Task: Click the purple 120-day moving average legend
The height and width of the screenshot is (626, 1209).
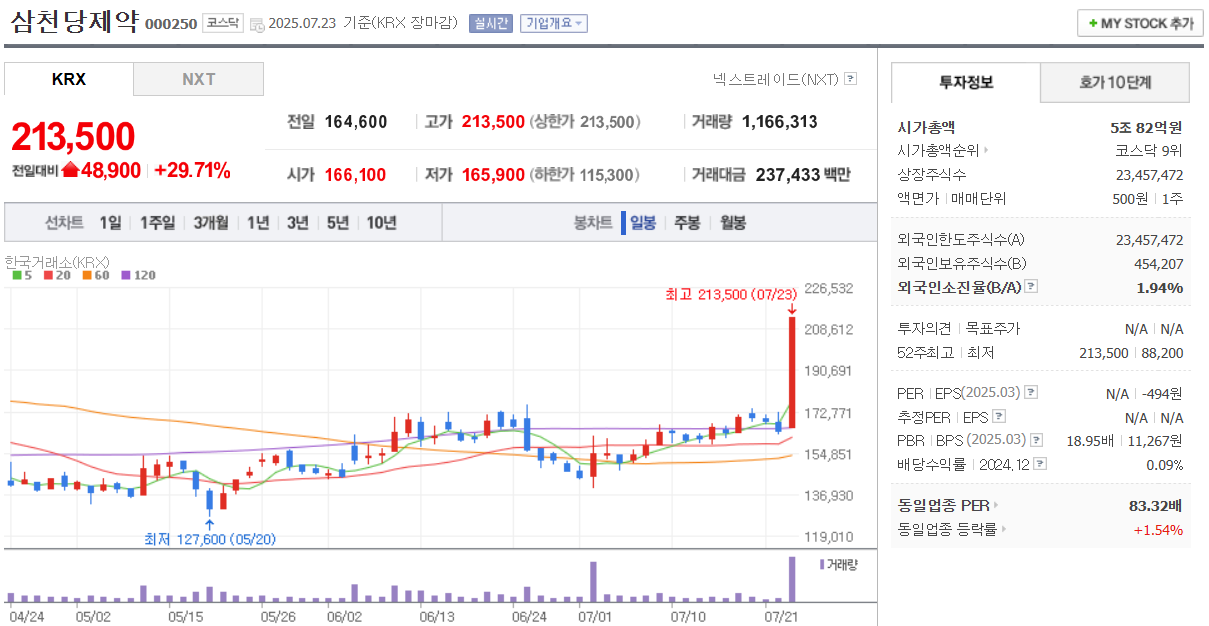Action: pyautogui.click(x=139, y=275)
